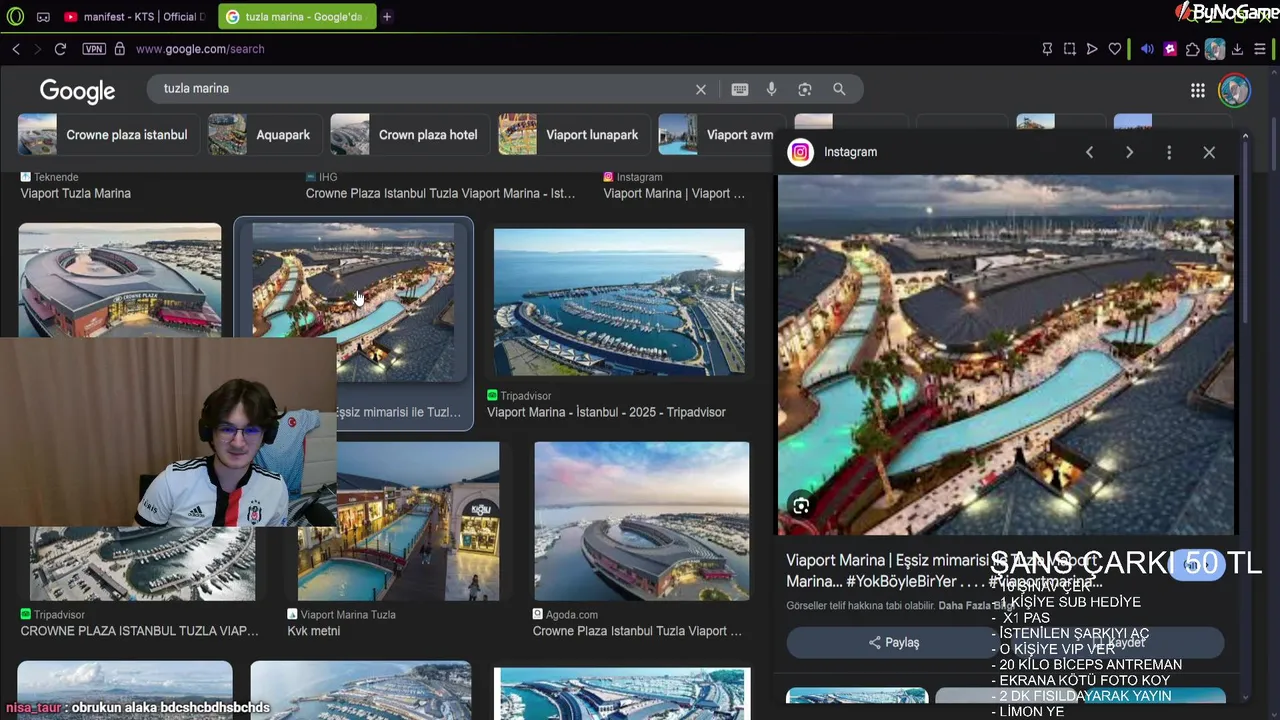Image resolution: width=1280 pixels, height=720 pixels.
Task: Select the Viaport avm chip
Action: click(718, 135)
